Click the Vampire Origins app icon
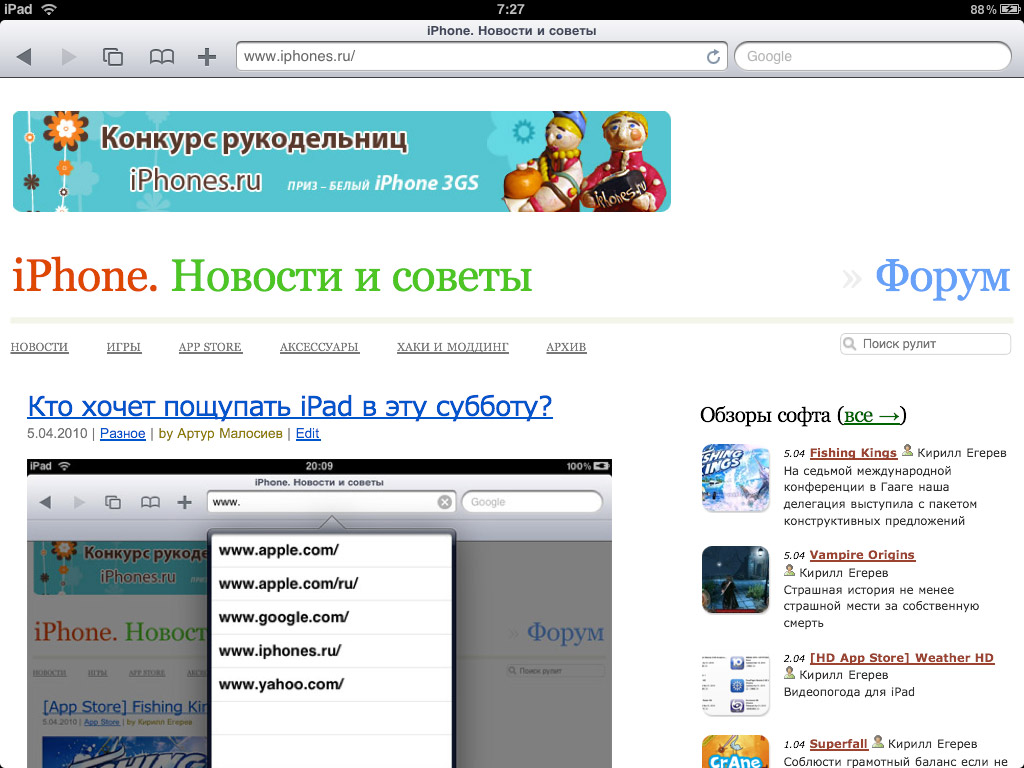This screenshot has width=1024, height=768. (x=735, y=580)
